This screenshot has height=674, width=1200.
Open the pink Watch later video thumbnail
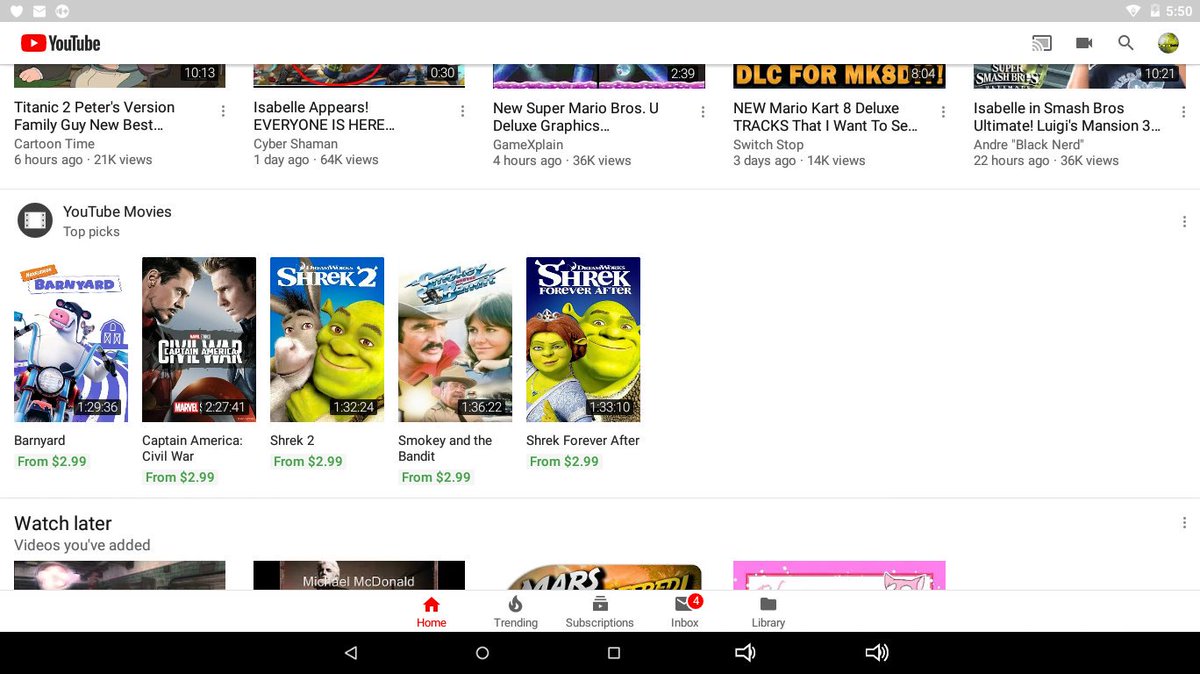click(x=839, y=575)
